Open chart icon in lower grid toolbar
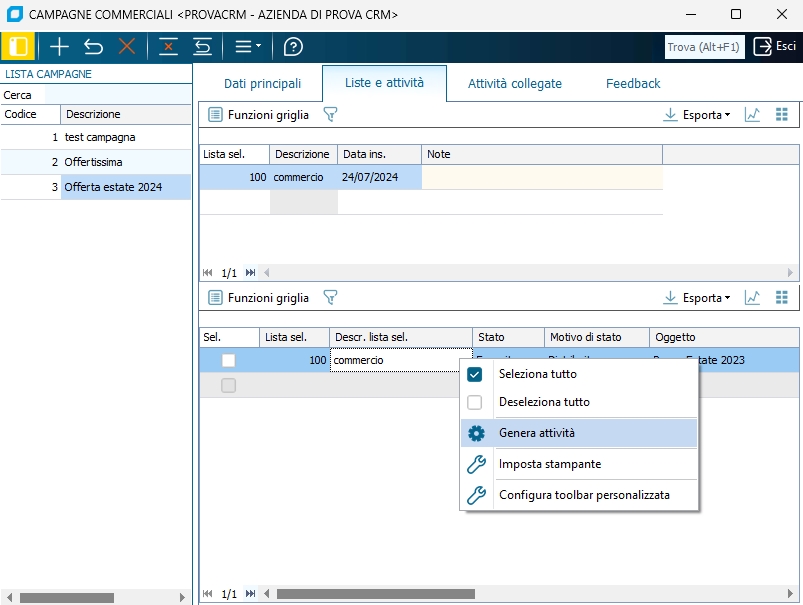The height and width of the screenshot is (605, 803). tap(753, 298)
